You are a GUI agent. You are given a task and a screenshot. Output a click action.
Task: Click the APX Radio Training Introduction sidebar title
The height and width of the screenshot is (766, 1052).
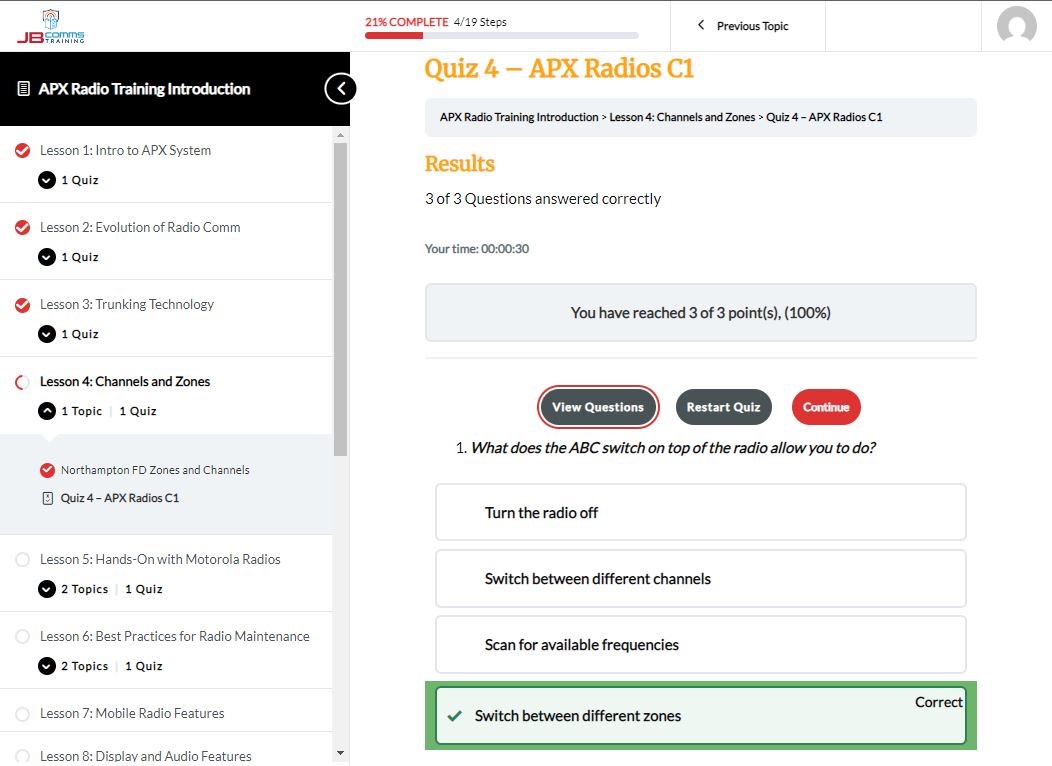pyautogui.click(x=144, y=89)
